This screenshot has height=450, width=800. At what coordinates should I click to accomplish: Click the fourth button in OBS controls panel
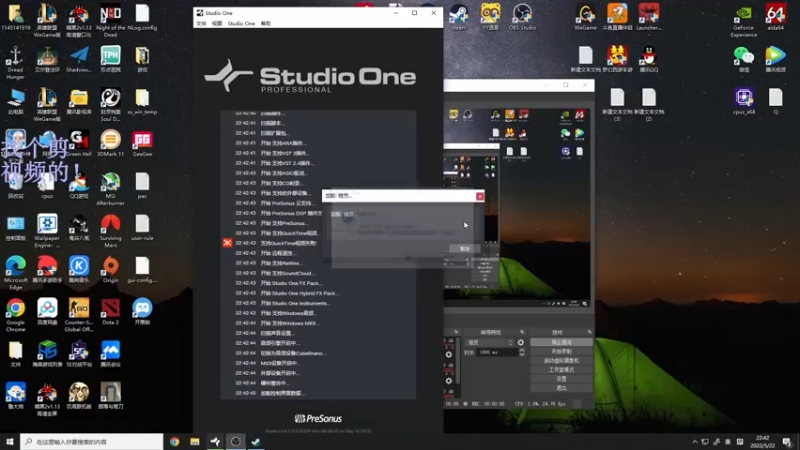click(x=561, y=370)
